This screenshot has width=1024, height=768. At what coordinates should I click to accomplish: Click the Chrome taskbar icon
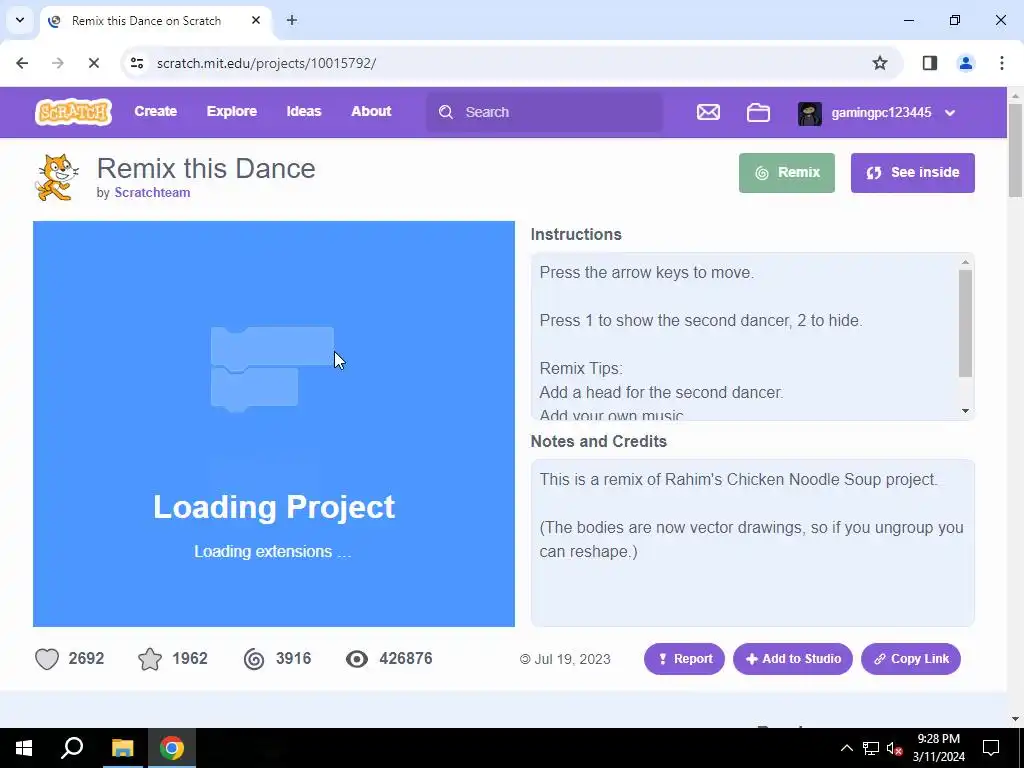(x=172, y=748)
